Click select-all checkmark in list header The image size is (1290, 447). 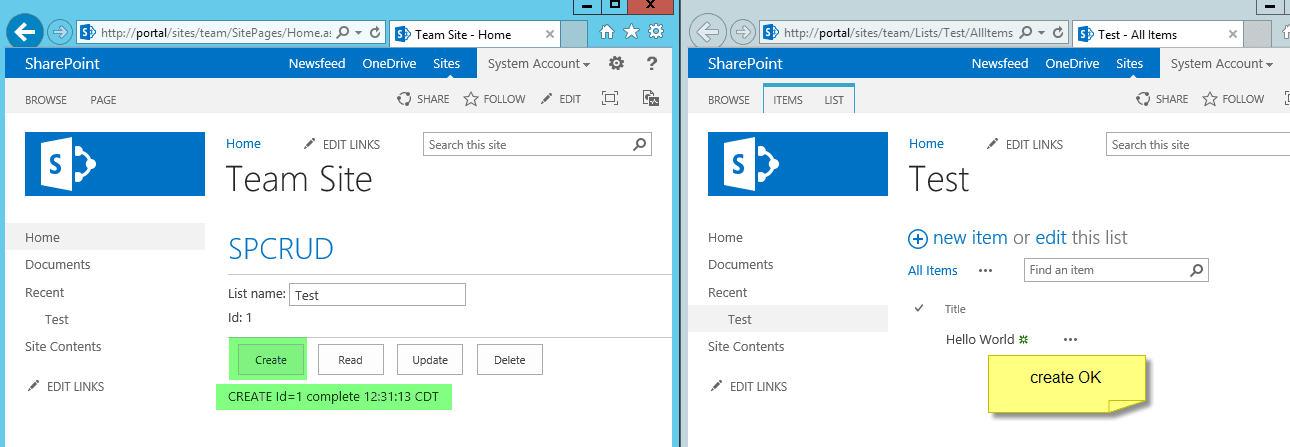[x=919, y=308]
